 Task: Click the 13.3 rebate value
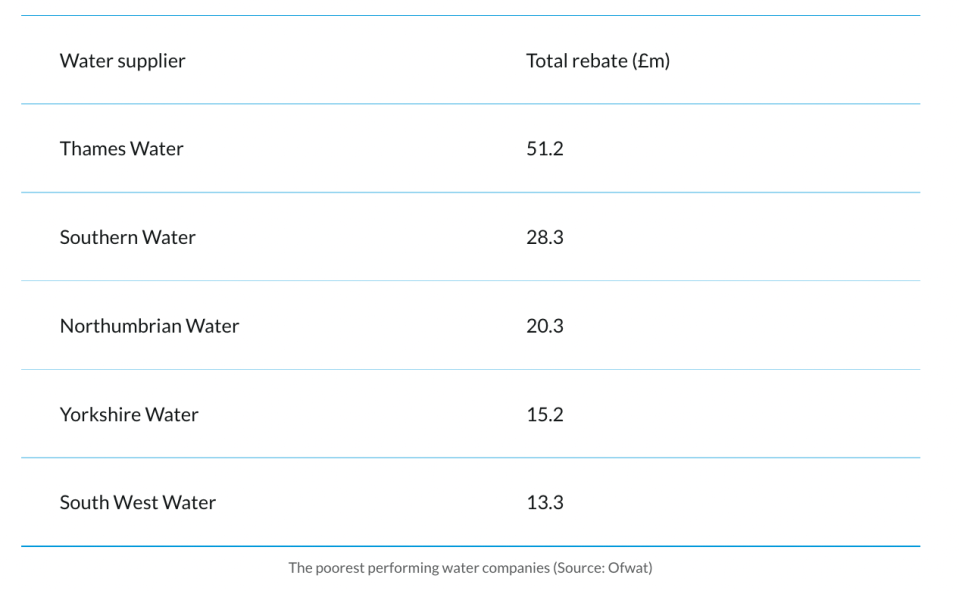545,503
